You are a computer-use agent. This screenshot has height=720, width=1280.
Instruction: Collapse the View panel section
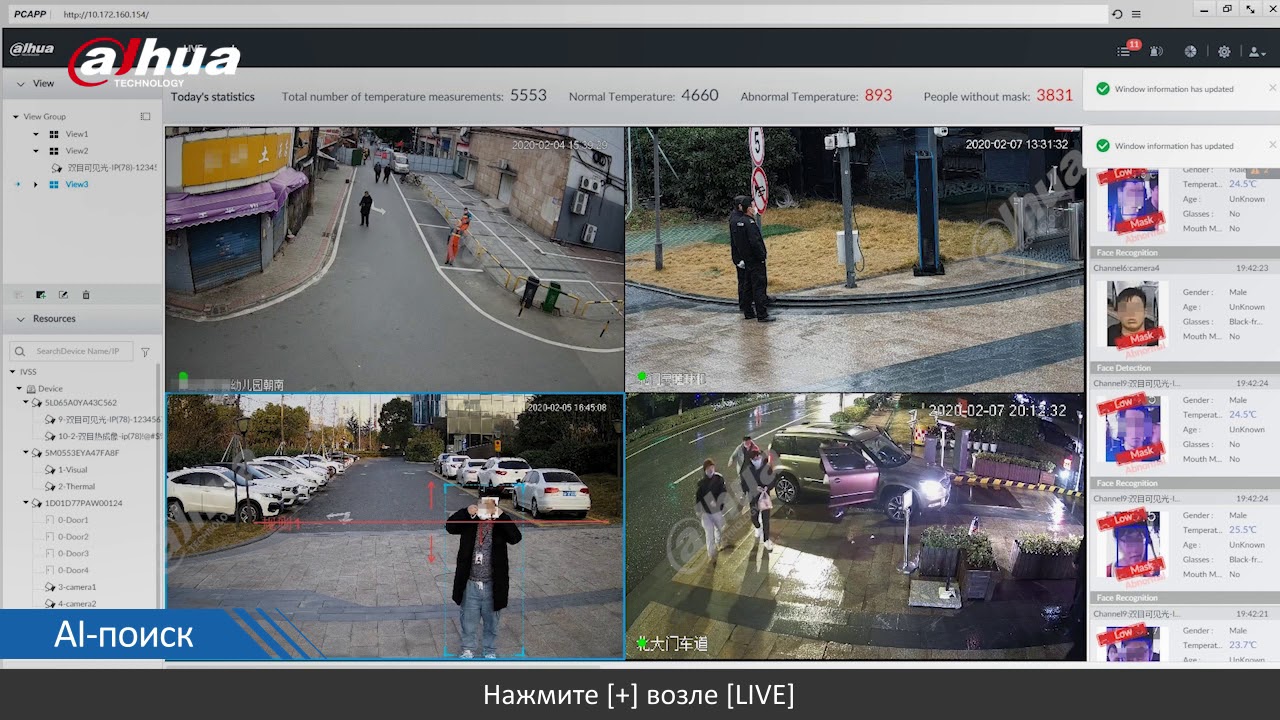21,84
